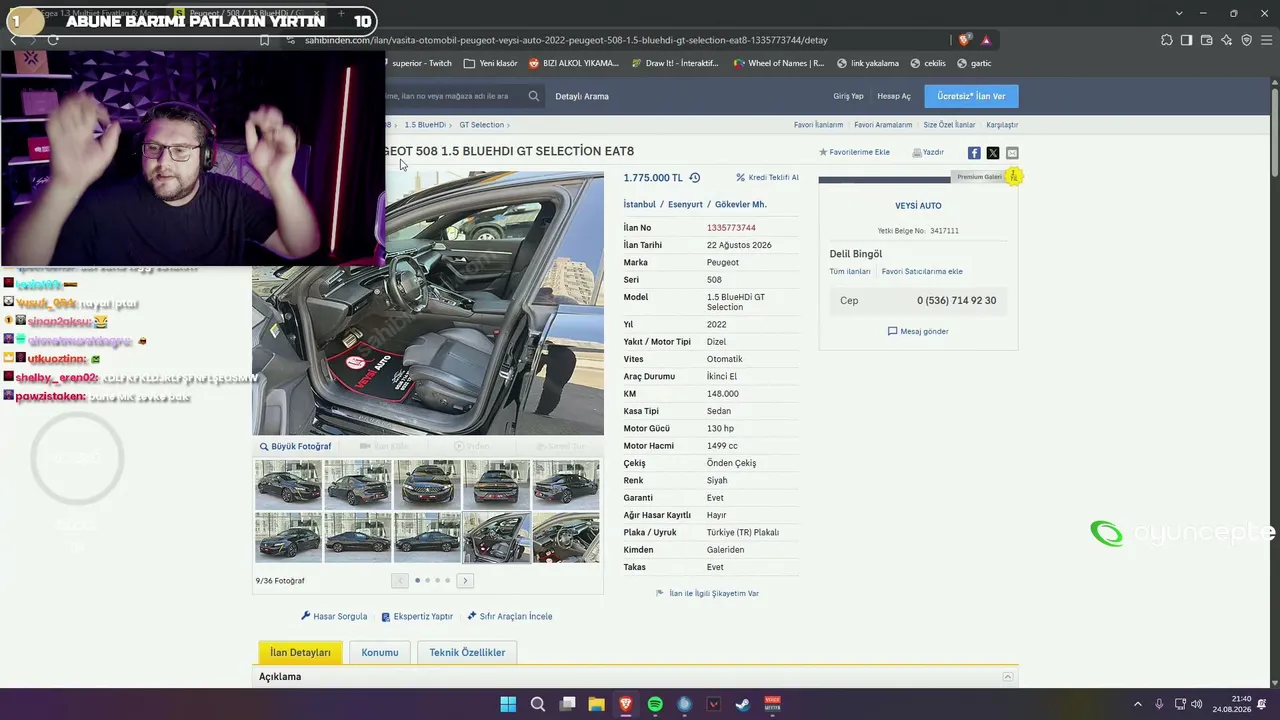Open Windows taskbar search

click(538, 704)
